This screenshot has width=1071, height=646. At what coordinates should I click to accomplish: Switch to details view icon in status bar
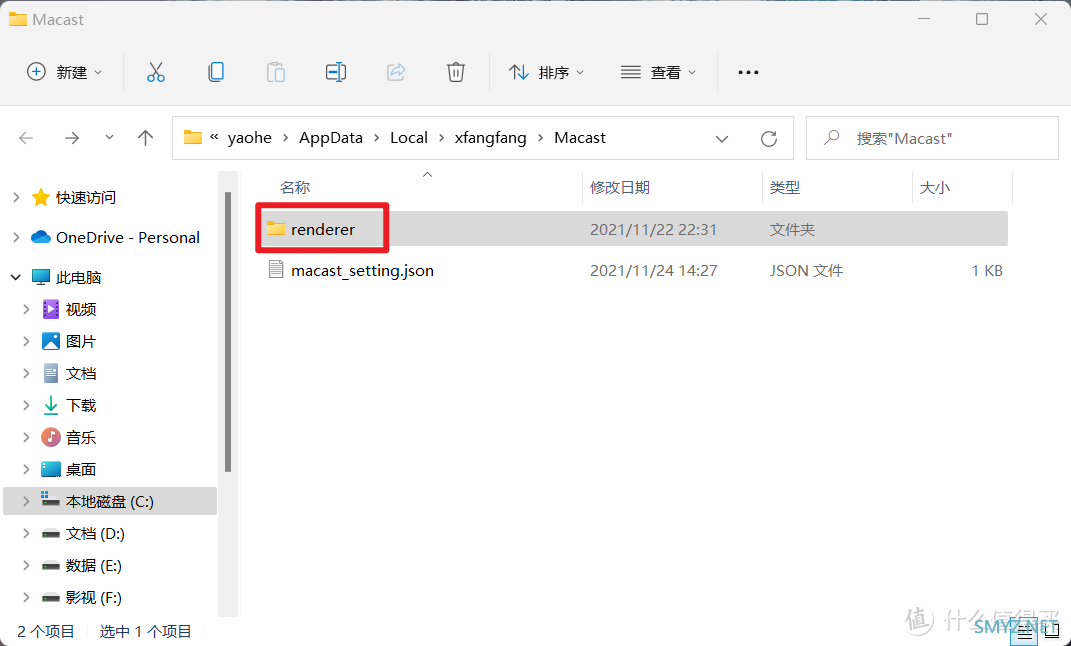1024,634
